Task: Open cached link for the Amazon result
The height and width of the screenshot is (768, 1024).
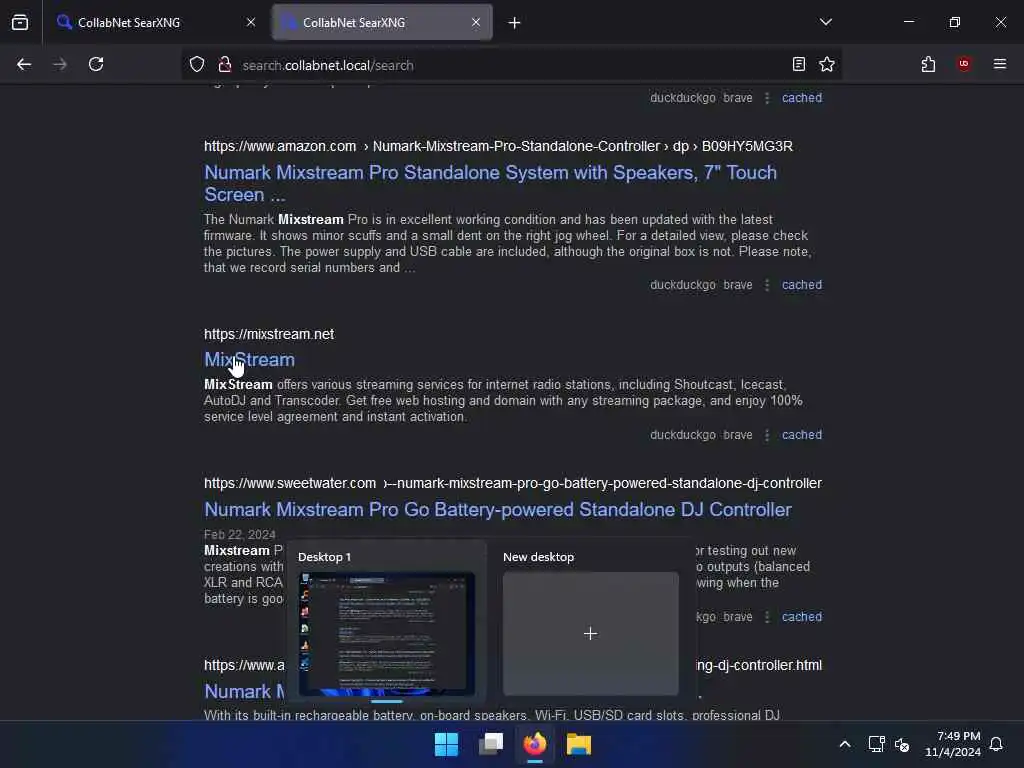Action: [802, 285]
